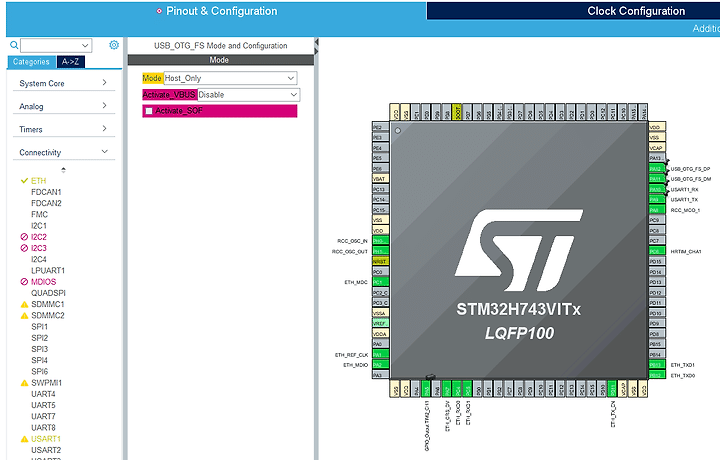720x460 pixels.
Task: Open the Clock Configuration tab
Action: (636, 11)
